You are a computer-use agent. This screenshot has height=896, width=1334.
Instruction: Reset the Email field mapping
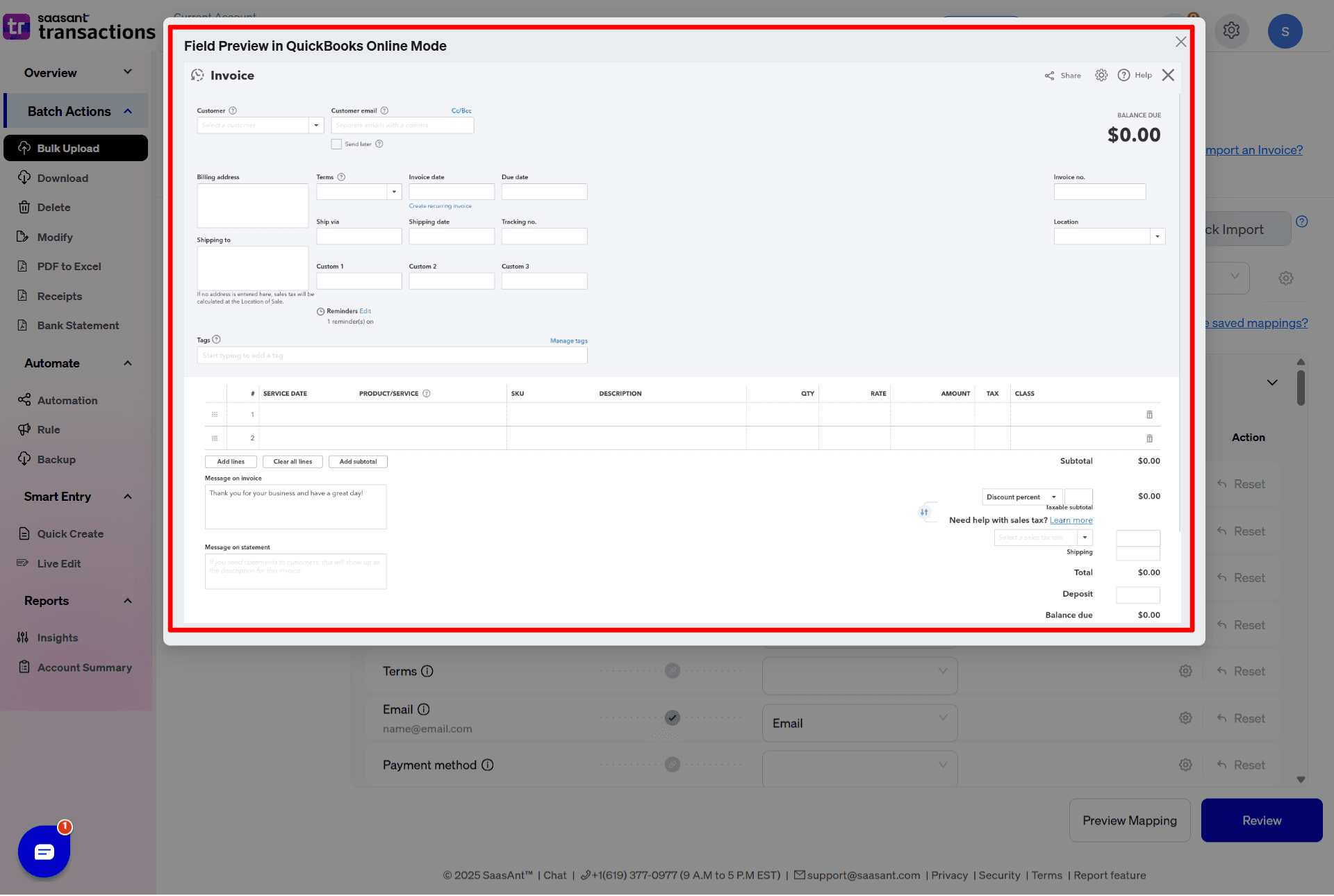coord(1241,718)
